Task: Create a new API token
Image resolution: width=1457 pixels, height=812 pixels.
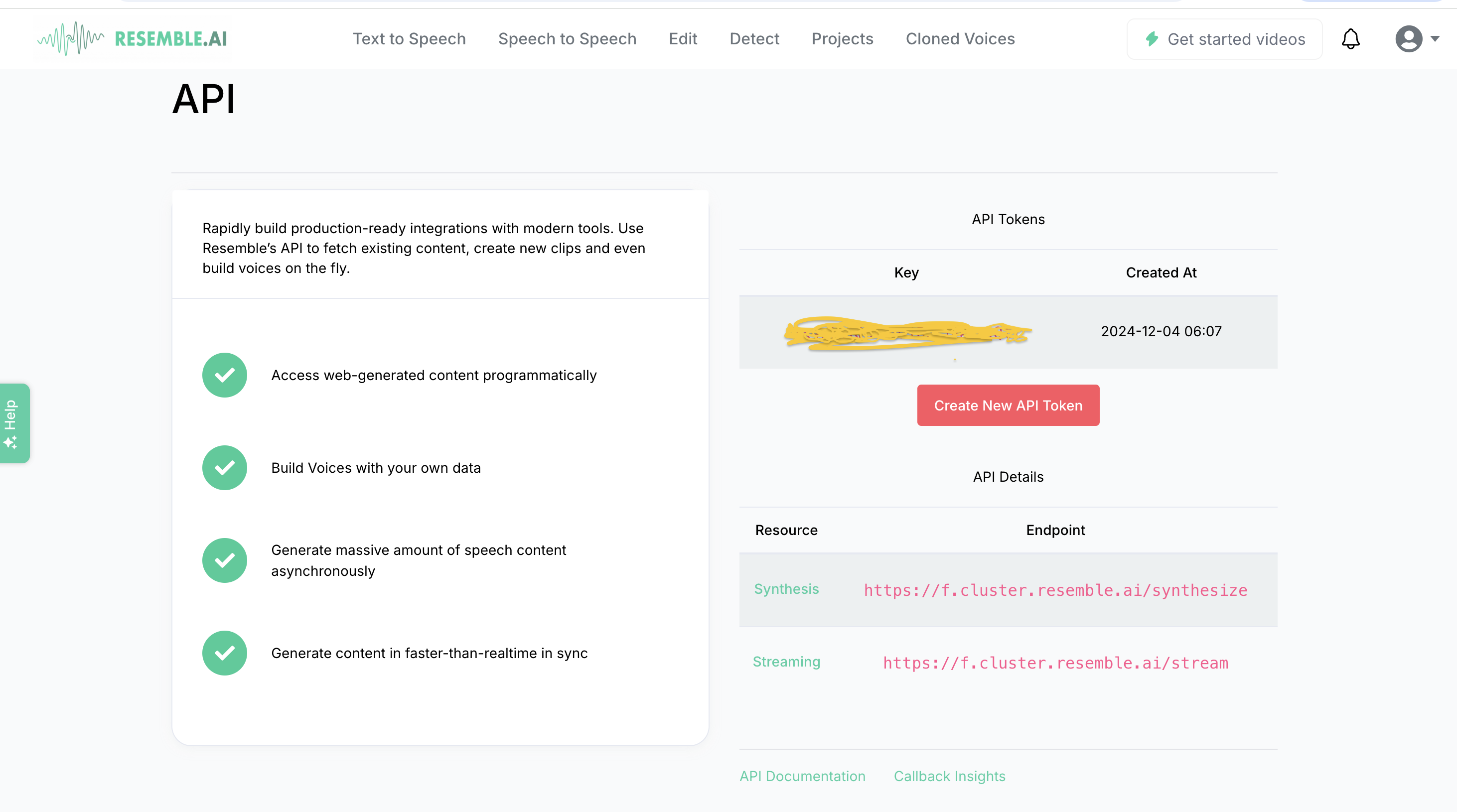Action: tap(1008, 405)
